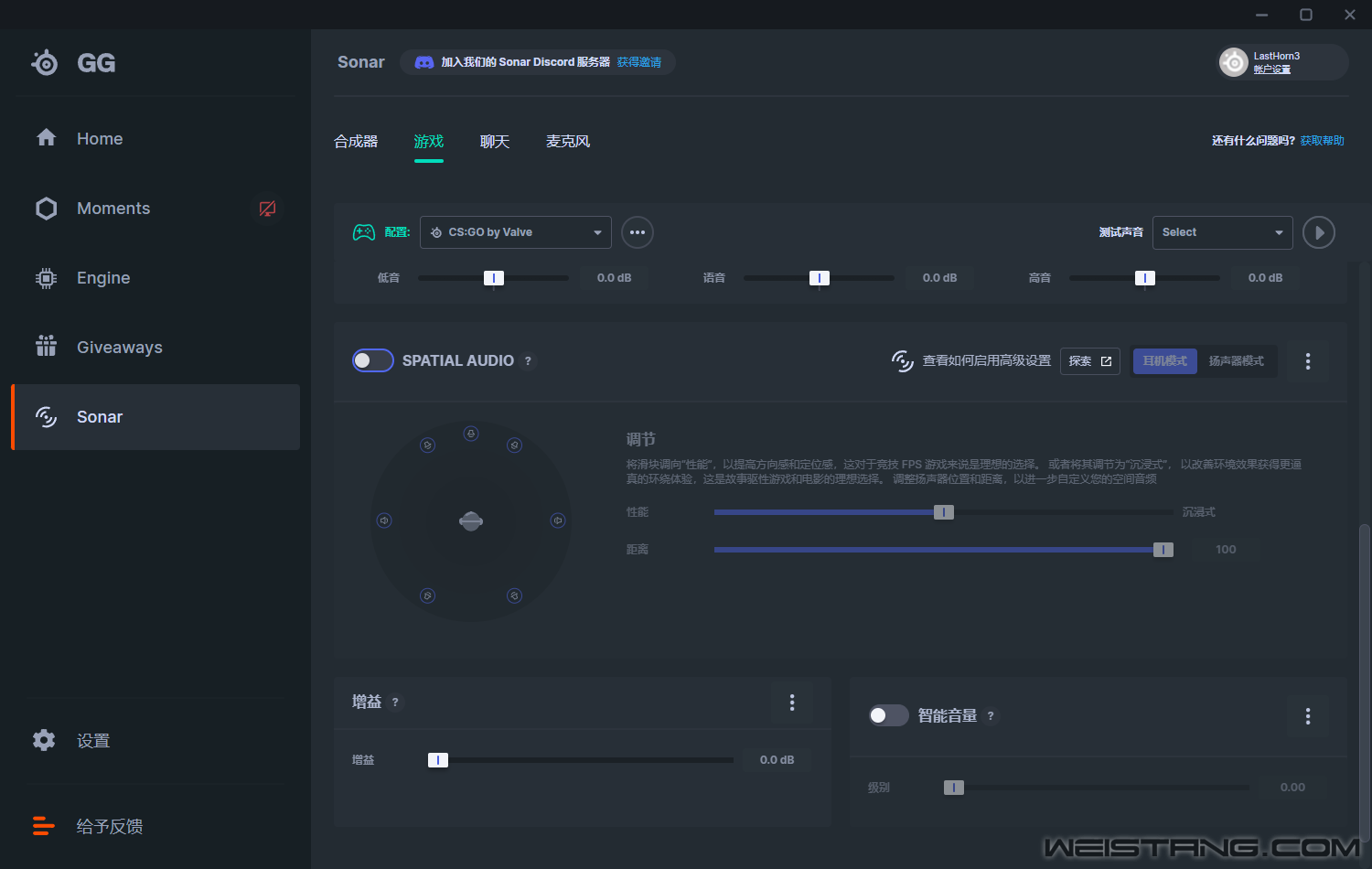Select Sonar in the sidebar
The image size is (1372, 869).
point(155,417)
